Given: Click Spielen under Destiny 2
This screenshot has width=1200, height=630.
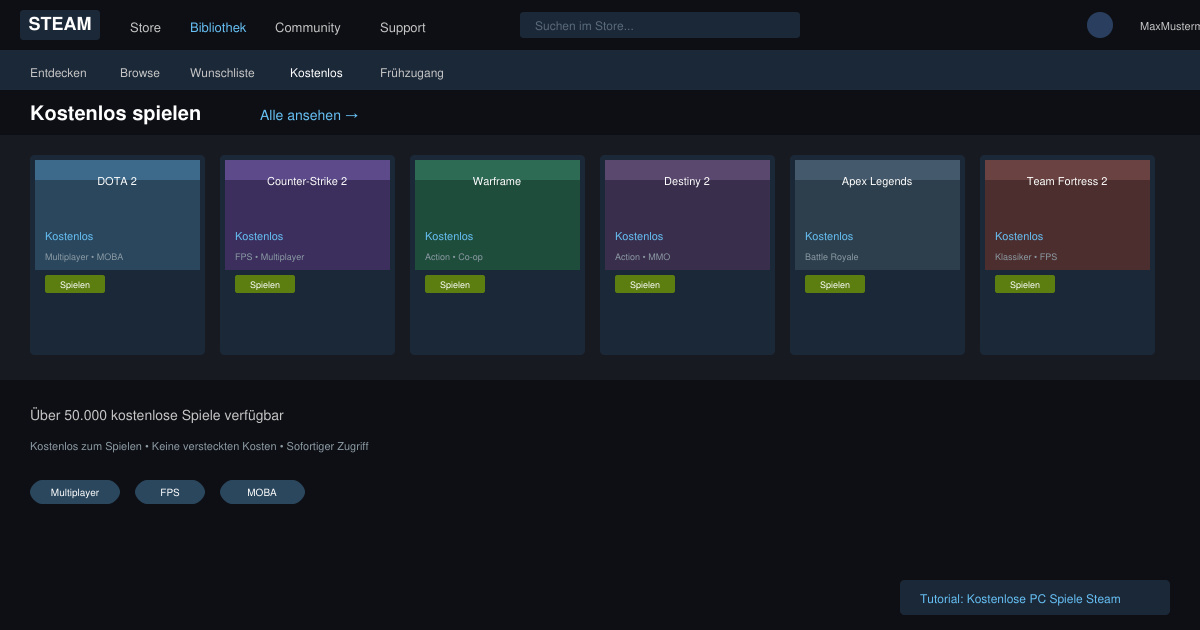Looking at the screenshot, I should click(x=645, y=284).
